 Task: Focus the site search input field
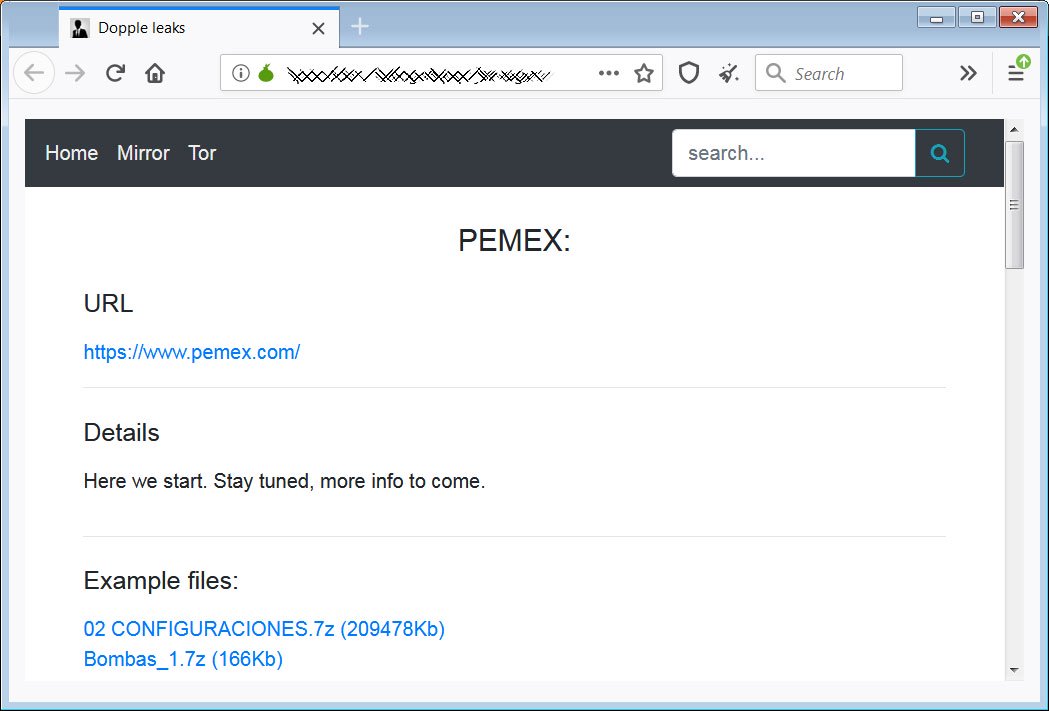pyautogui.click(x=793, y=153)
